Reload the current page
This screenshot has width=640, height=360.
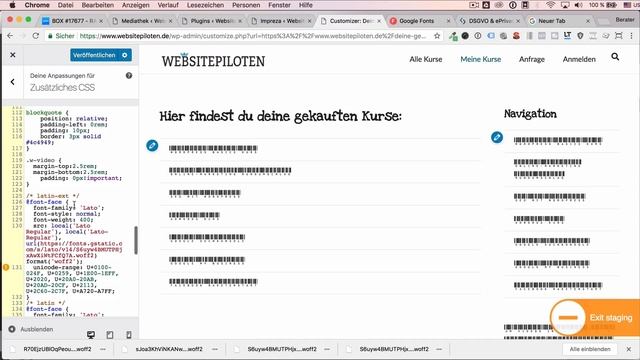(36, 36)
